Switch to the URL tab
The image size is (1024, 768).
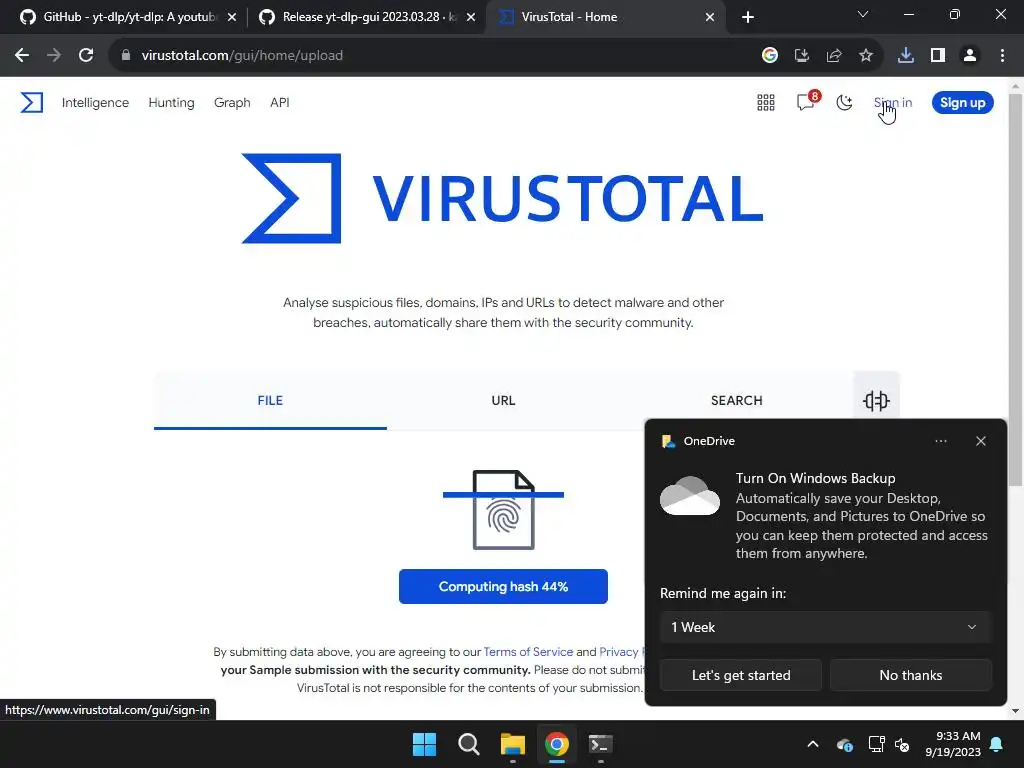point(504,400)
